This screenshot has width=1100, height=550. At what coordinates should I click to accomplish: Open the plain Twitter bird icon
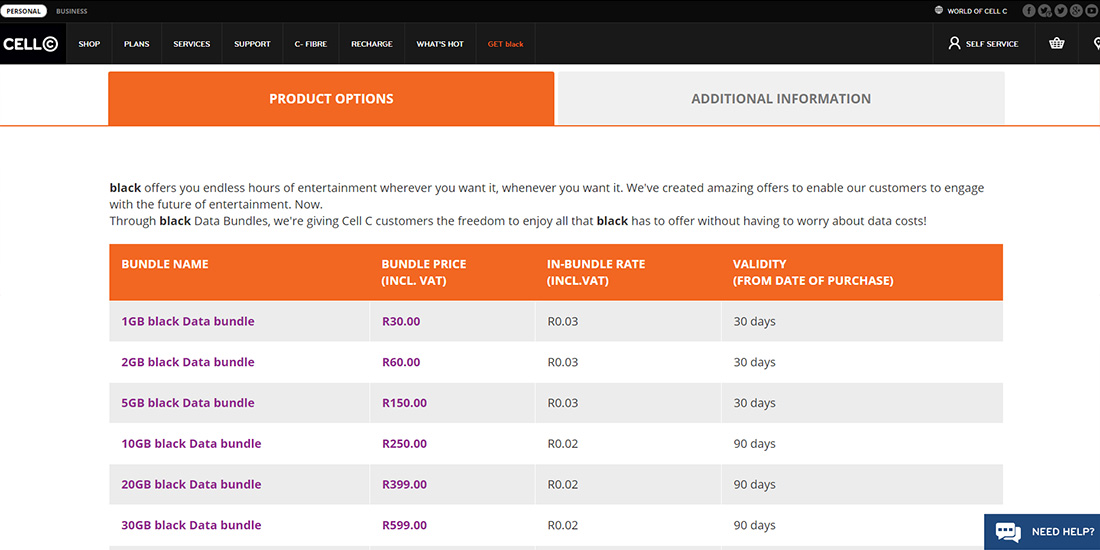click(1061, 11)
